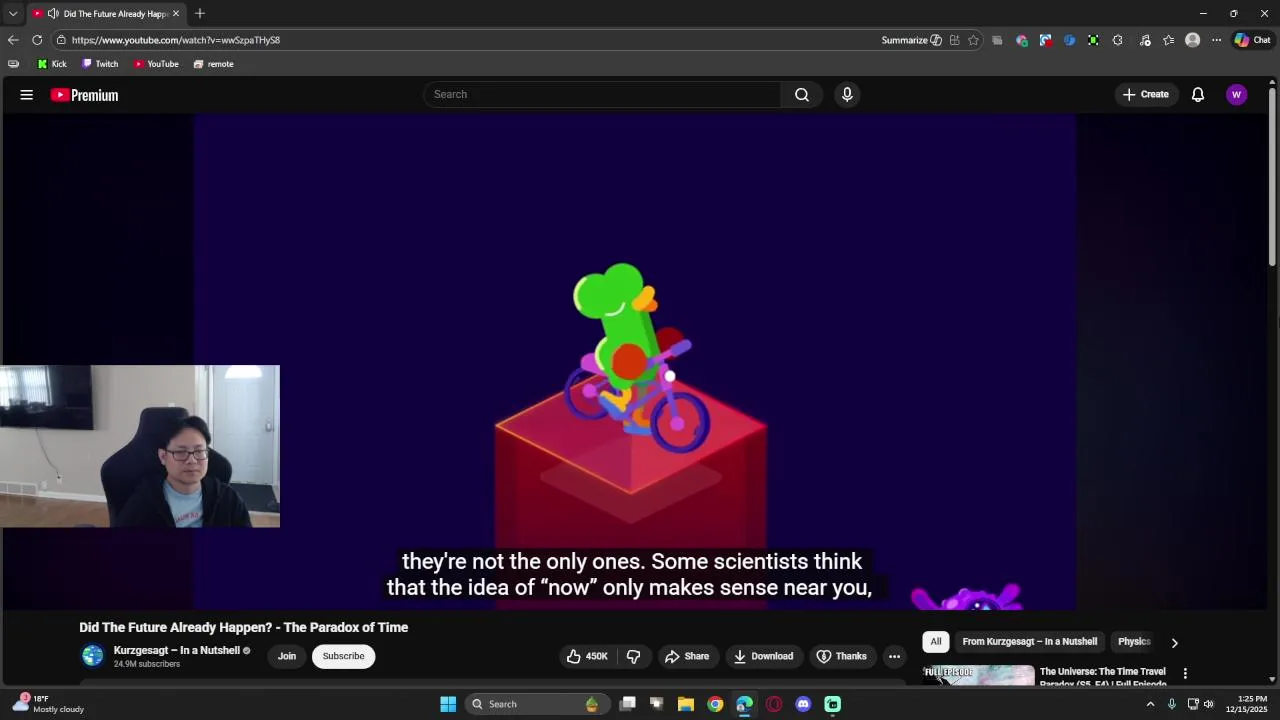Open vertical tabs sidebar icon left of bookmarks
Image resolution: width=1280 pixels, height=720 pixels.
(x=13, y=64)
